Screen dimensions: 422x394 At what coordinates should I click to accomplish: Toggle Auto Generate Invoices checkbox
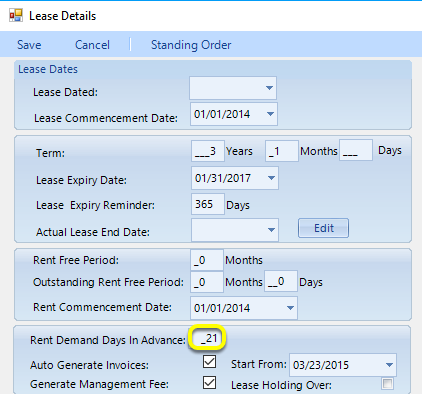[x=209, y=362]
